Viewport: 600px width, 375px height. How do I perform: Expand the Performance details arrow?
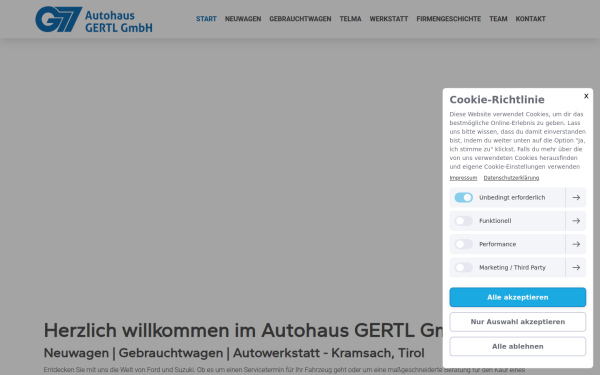tap(576, 244)
